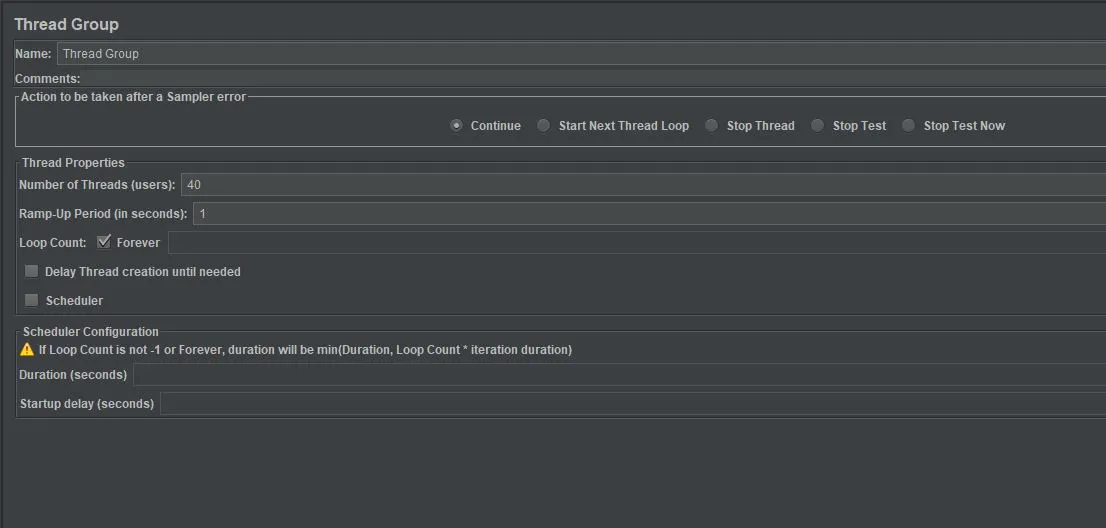This screenshot has height=528, width=1106.
Task: Enable Delay Thread creation until needed
Action: tap(32, 271)
